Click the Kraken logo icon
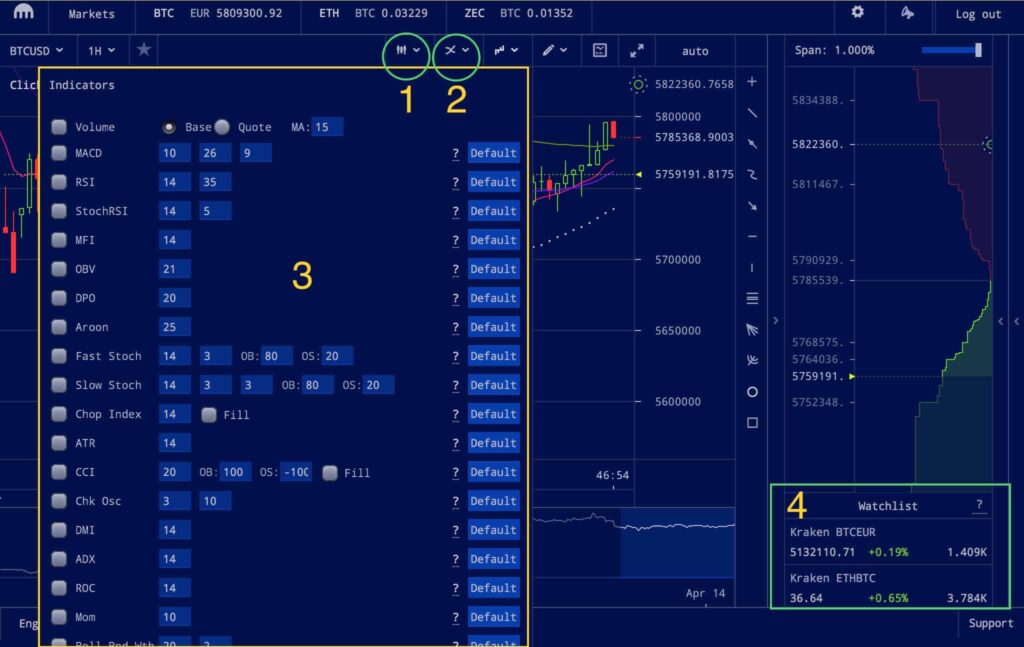The image size is (1024, 647). point(24,12)
